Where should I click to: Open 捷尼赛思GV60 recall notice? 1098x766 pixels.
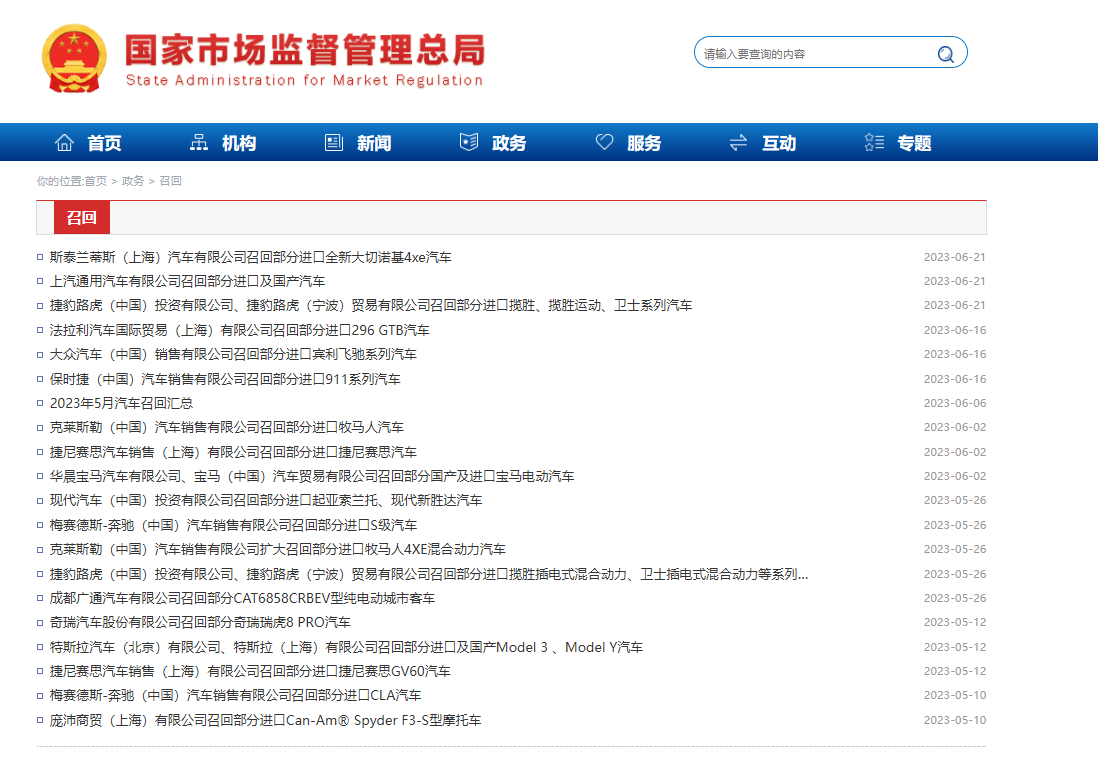[250, 671]
